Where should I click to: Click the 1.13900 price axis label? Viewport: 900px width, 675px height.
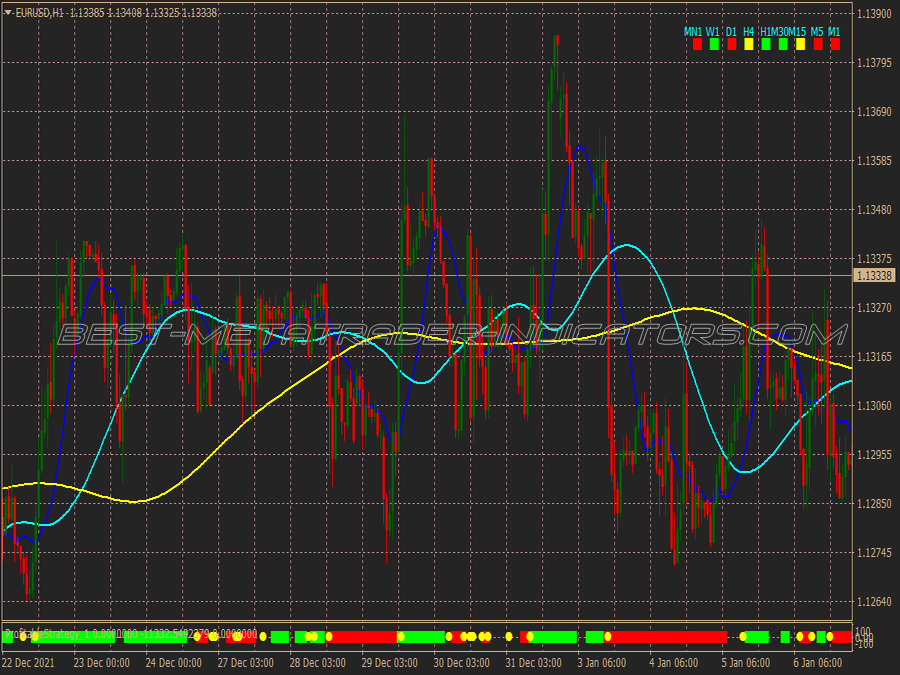[874, 14]
